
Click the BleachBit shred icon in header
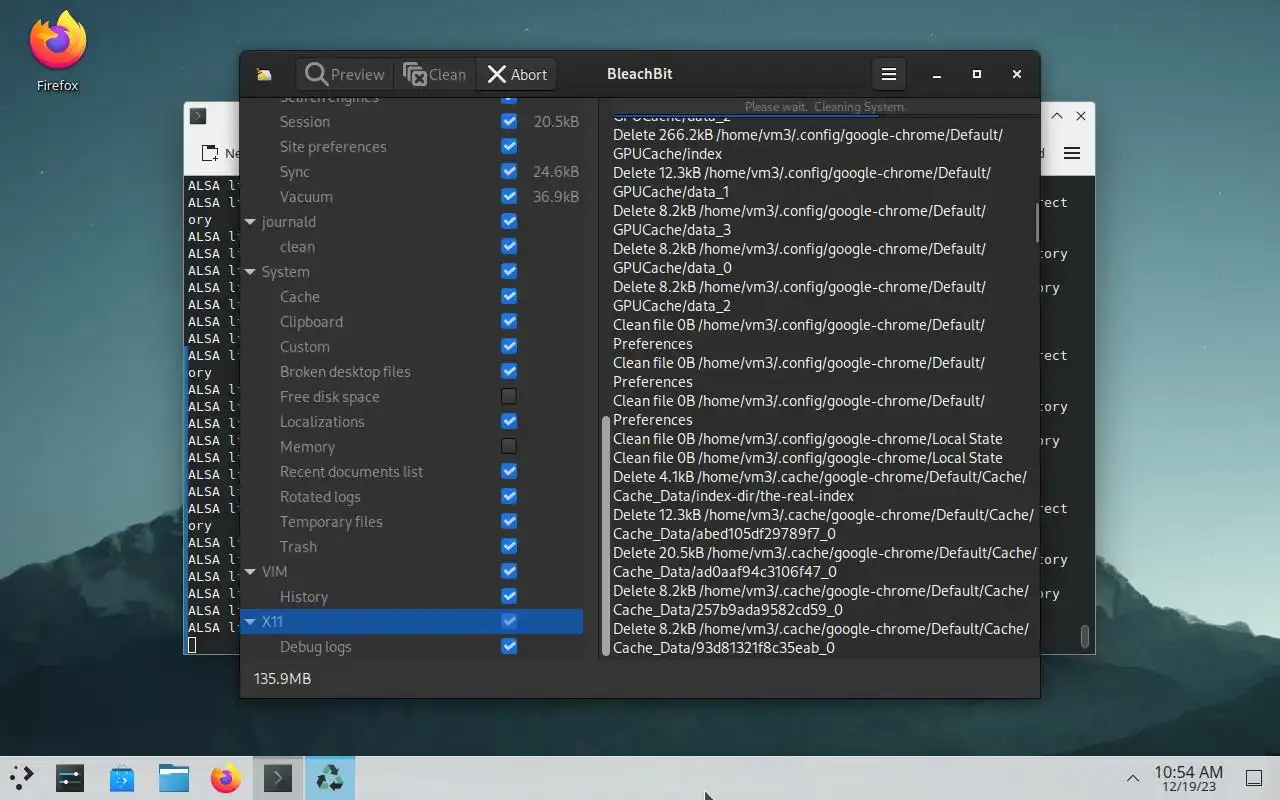pos(264,74)
